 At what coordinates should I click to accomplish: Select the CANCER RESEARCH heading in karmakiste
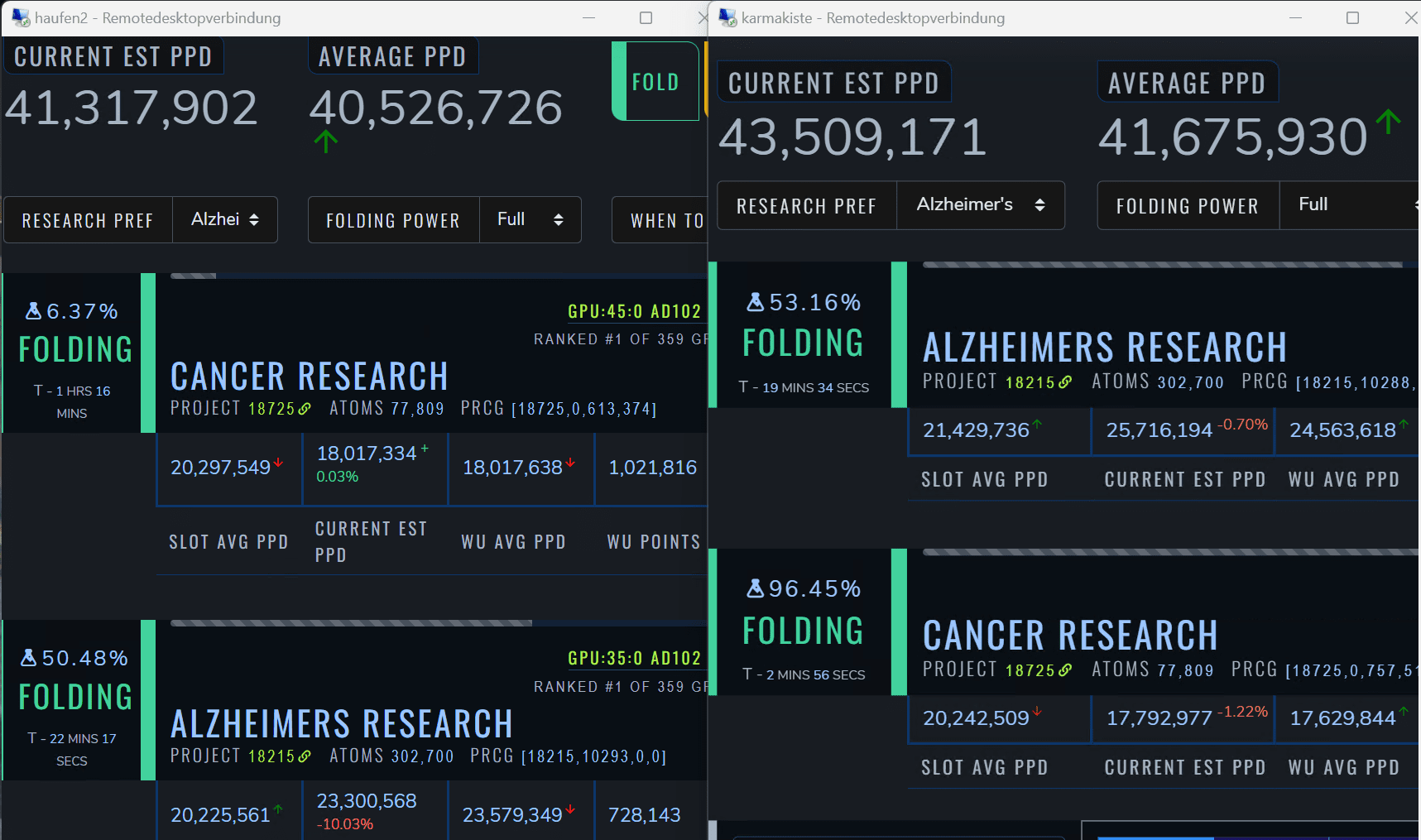point(1070,636)
